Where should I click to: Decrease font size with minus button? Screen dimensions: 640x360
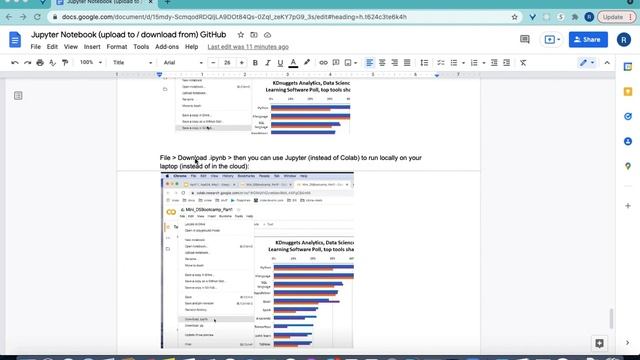tap(213, 63)
